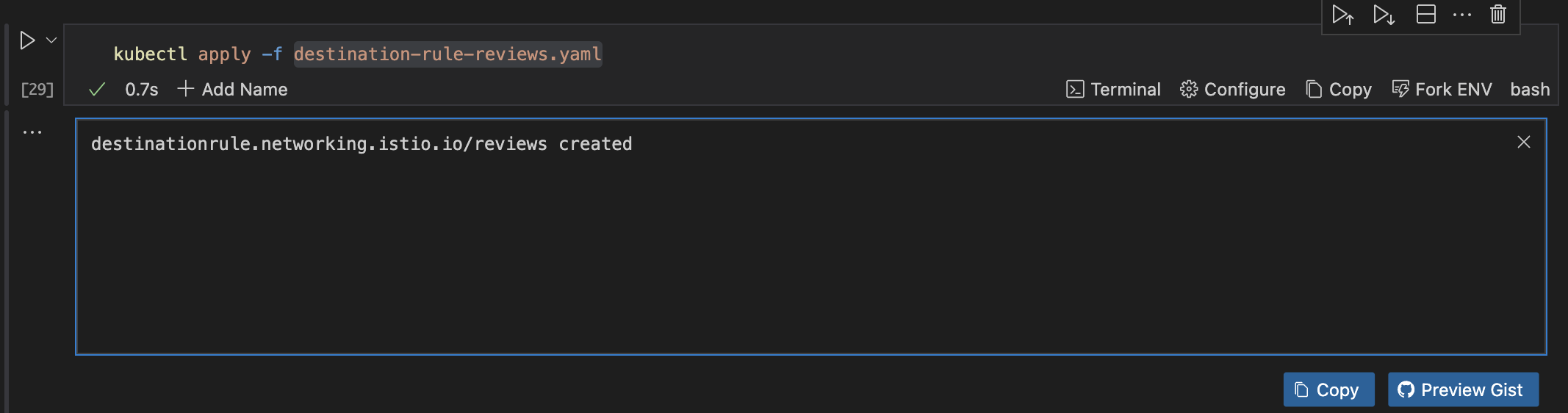This screenshot has height=413, width=1568.
Task: Split the cell
Action: pos(1425,15)
